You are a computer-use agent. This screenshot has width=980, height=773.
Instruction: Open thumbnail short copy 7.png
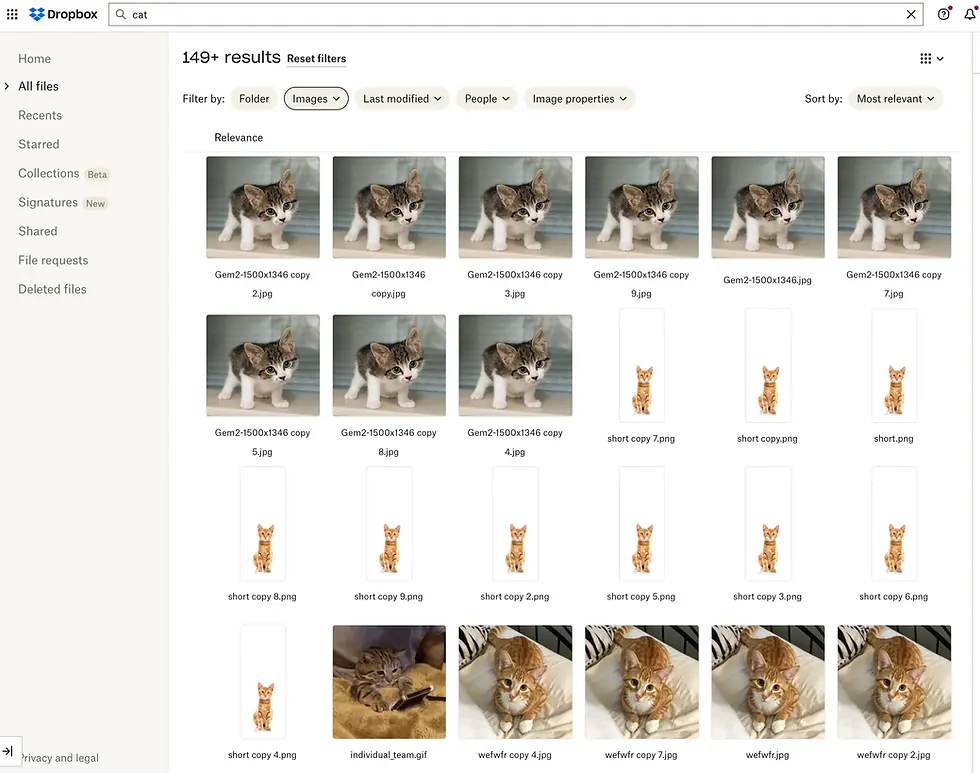pyautogui.click(x=642, y=365)
